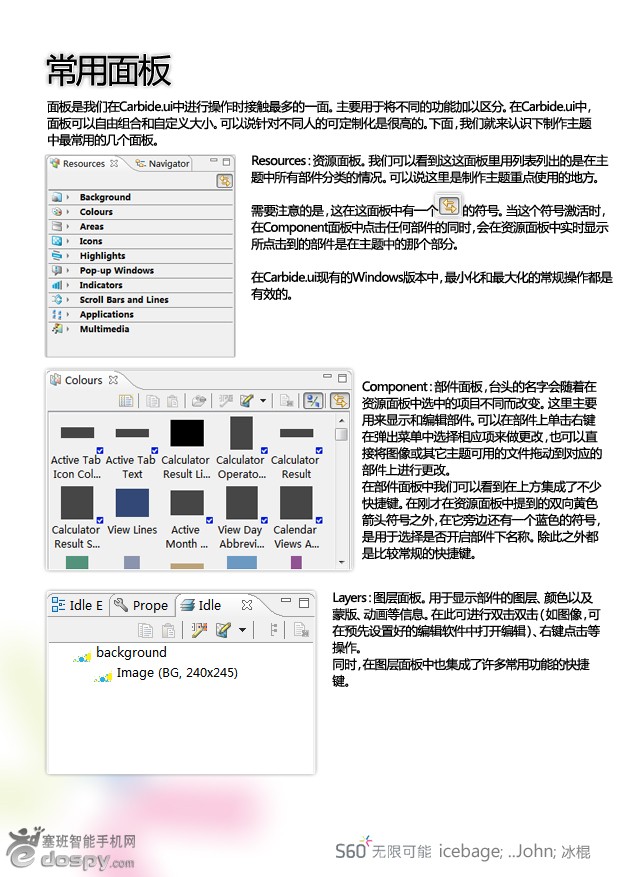
Task: Click the Multimedia category icon
Action: coord(56,329)
